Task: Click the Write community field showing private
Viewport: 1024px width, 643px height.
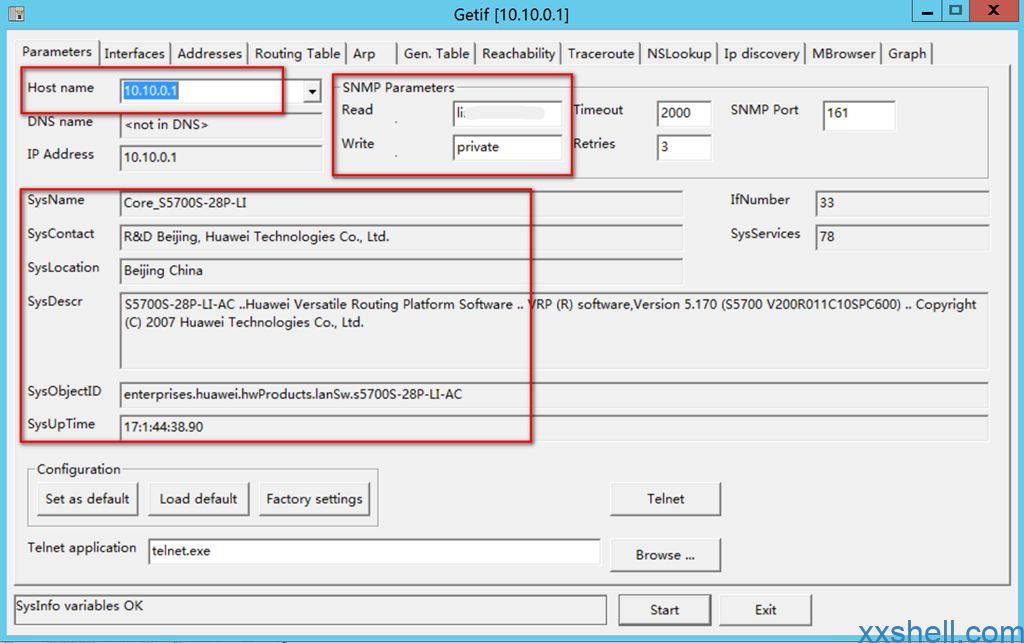Action: click(507, 147)
